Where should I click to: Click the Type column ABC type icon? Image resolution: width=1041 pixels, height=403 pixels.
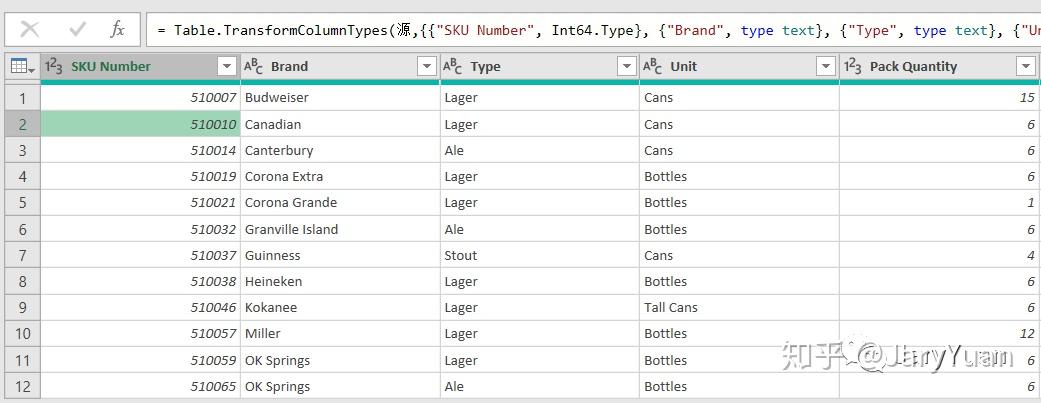pyautogui.click(x=453, y=67)
